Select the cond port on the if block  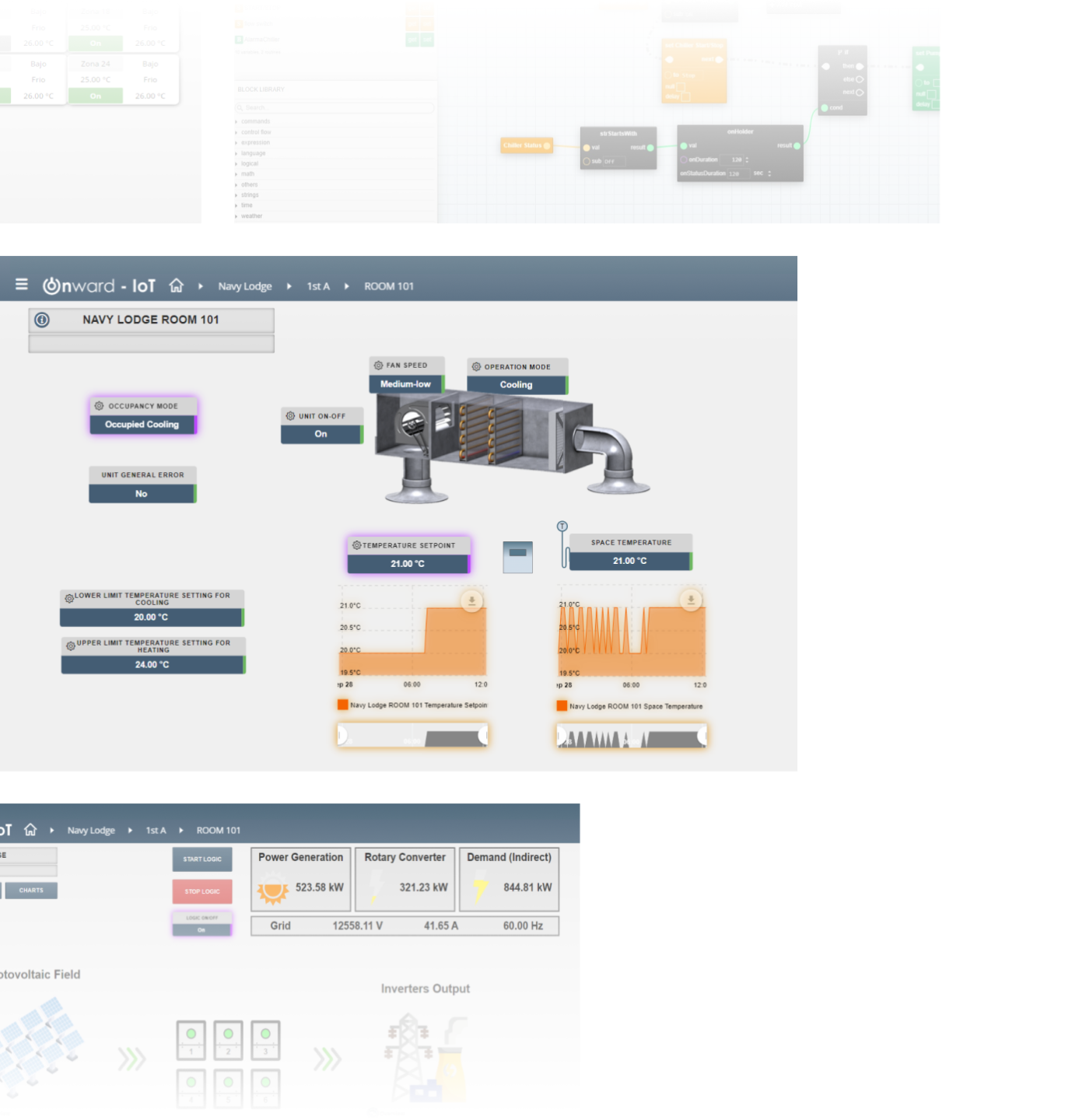click(x=825, y=108)
